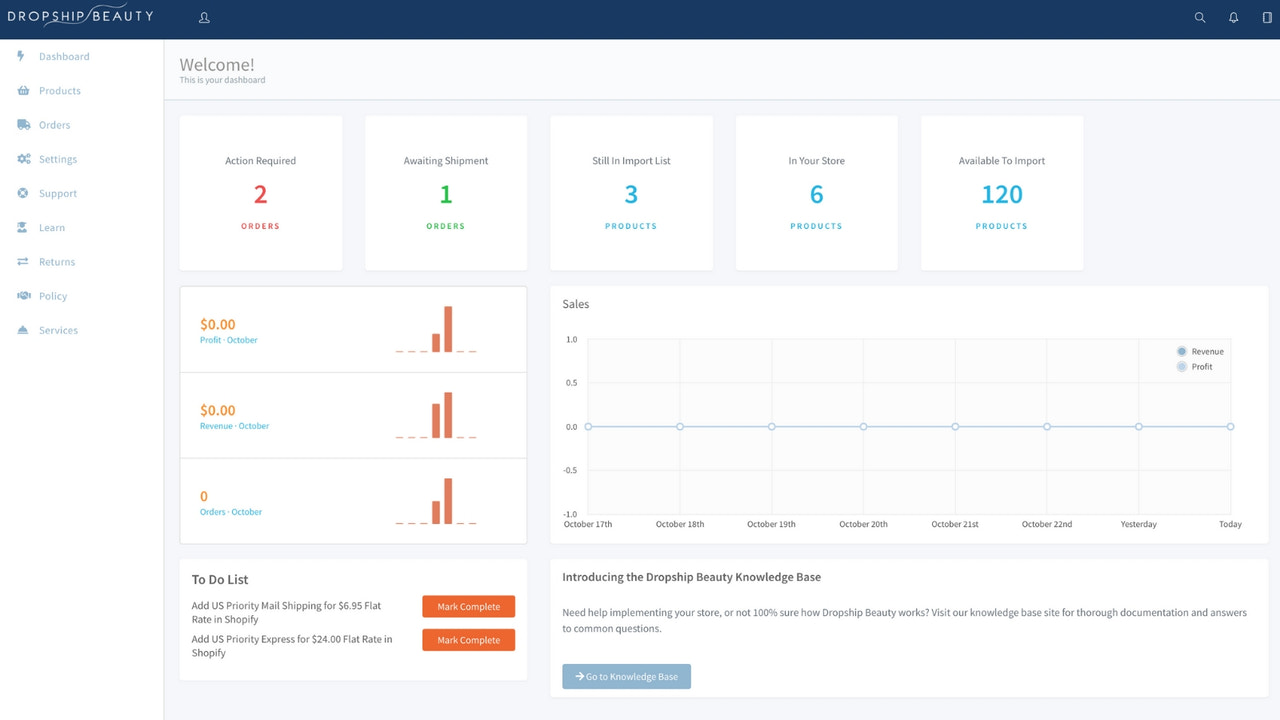The height and width of the screenshot is (720, 1280).
Task: Click the notification bell icon
Action: [1233, 17]
